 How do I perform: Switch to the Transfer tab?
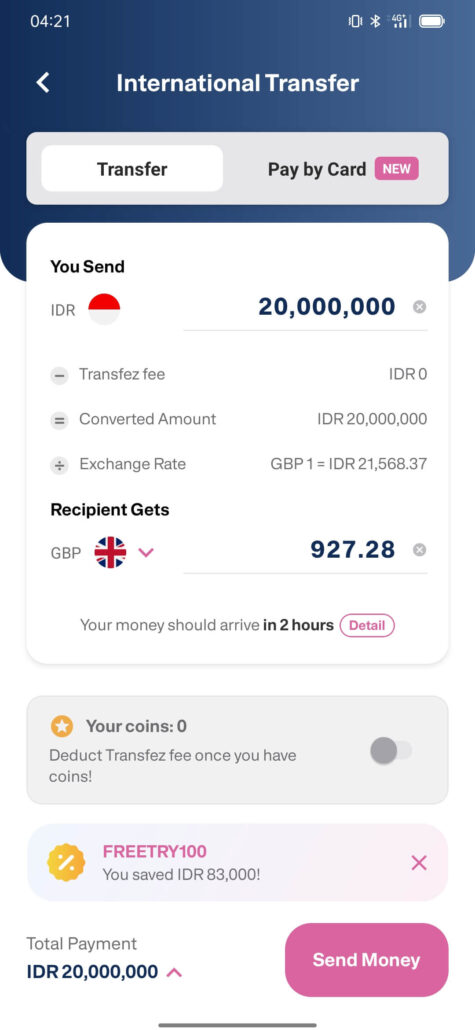pyautogui.click(x=132, y=169)
